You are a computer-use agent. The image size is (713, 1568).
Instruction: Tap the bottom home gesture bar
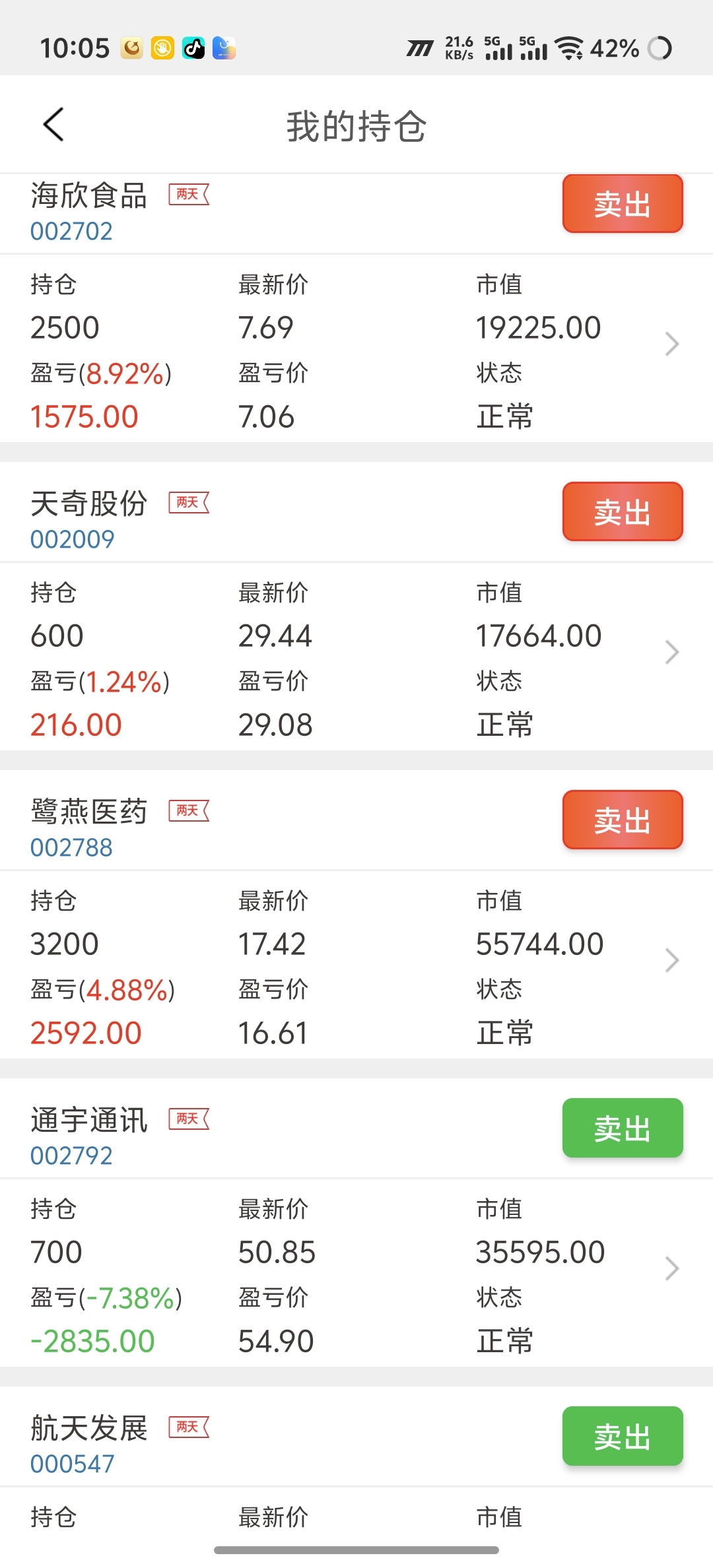356,1550
